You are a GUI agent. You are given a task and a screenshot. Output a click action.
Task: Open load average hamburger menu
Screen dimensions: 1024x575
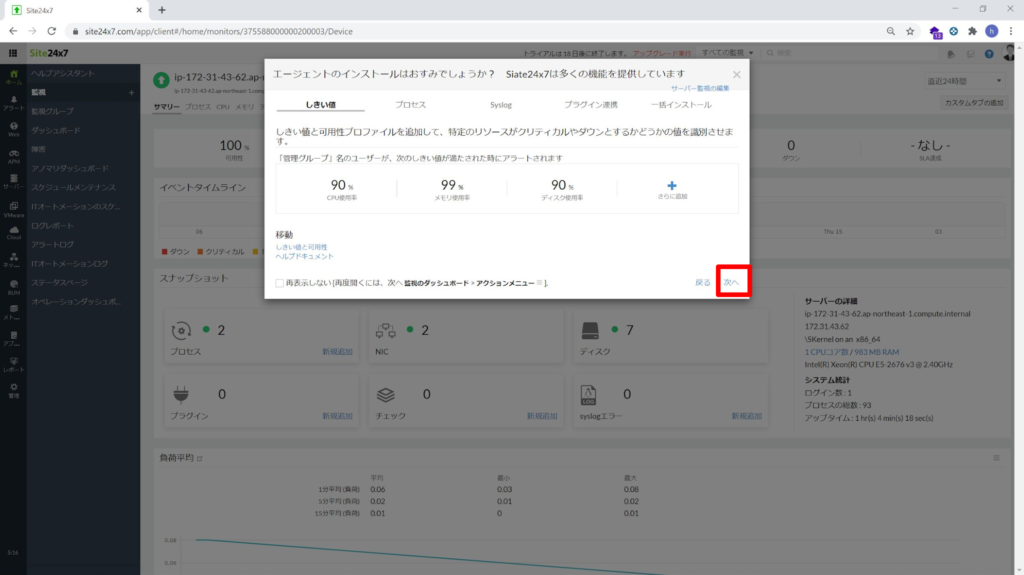996,458
